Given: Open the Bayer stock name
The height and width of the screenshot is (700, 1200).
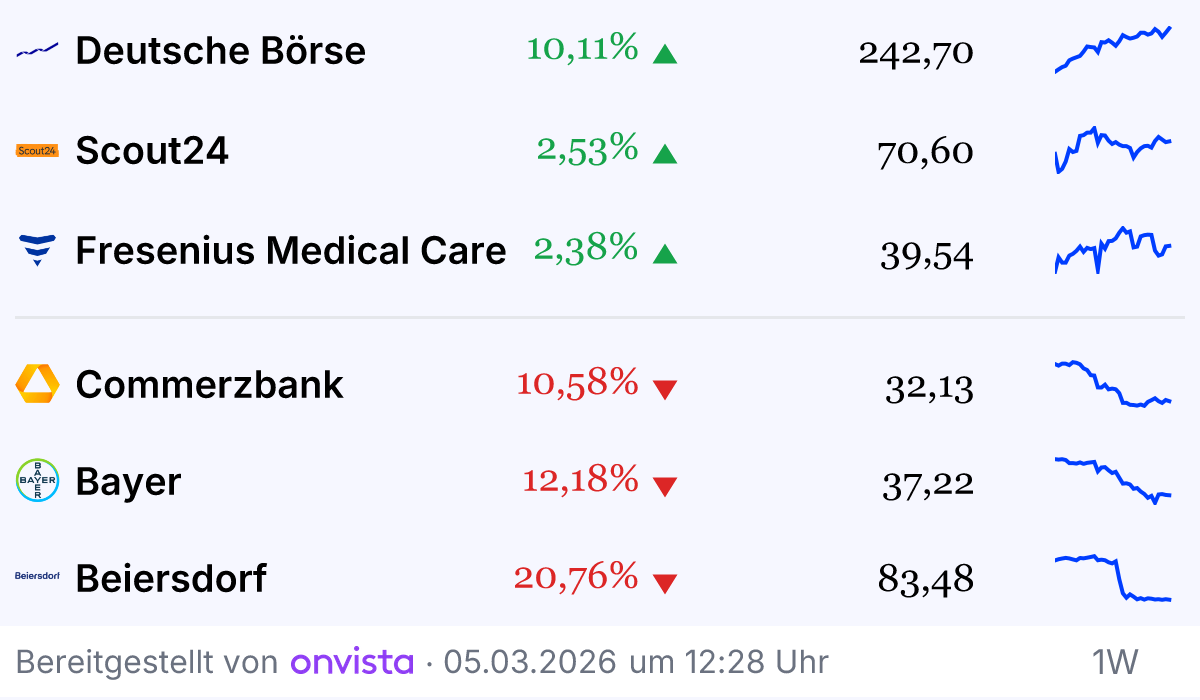Looking at the screenshot, I should 128,481.
